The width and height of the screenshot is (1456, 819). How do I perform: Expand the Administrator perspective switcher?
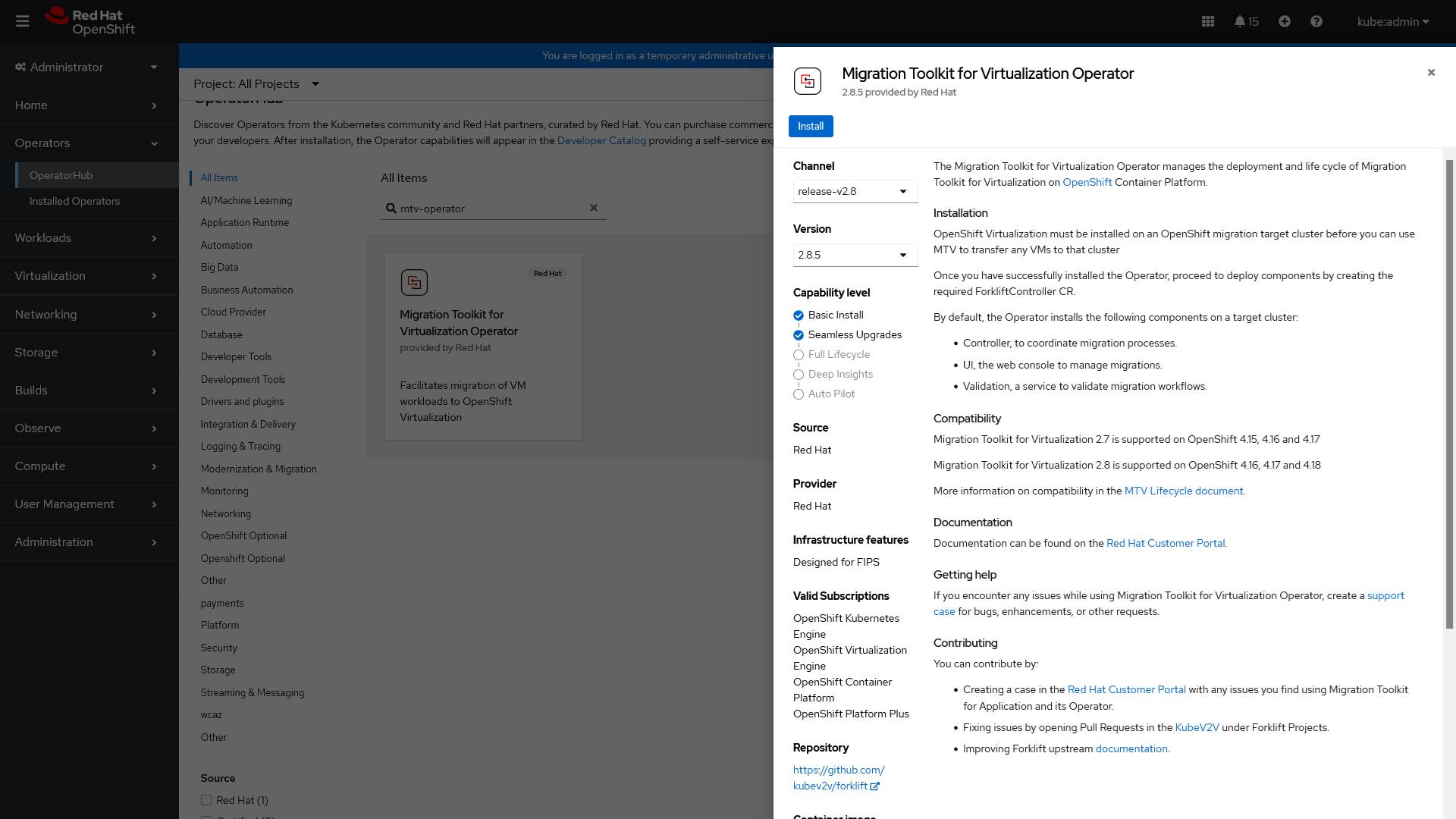click(x=89, y=67)
